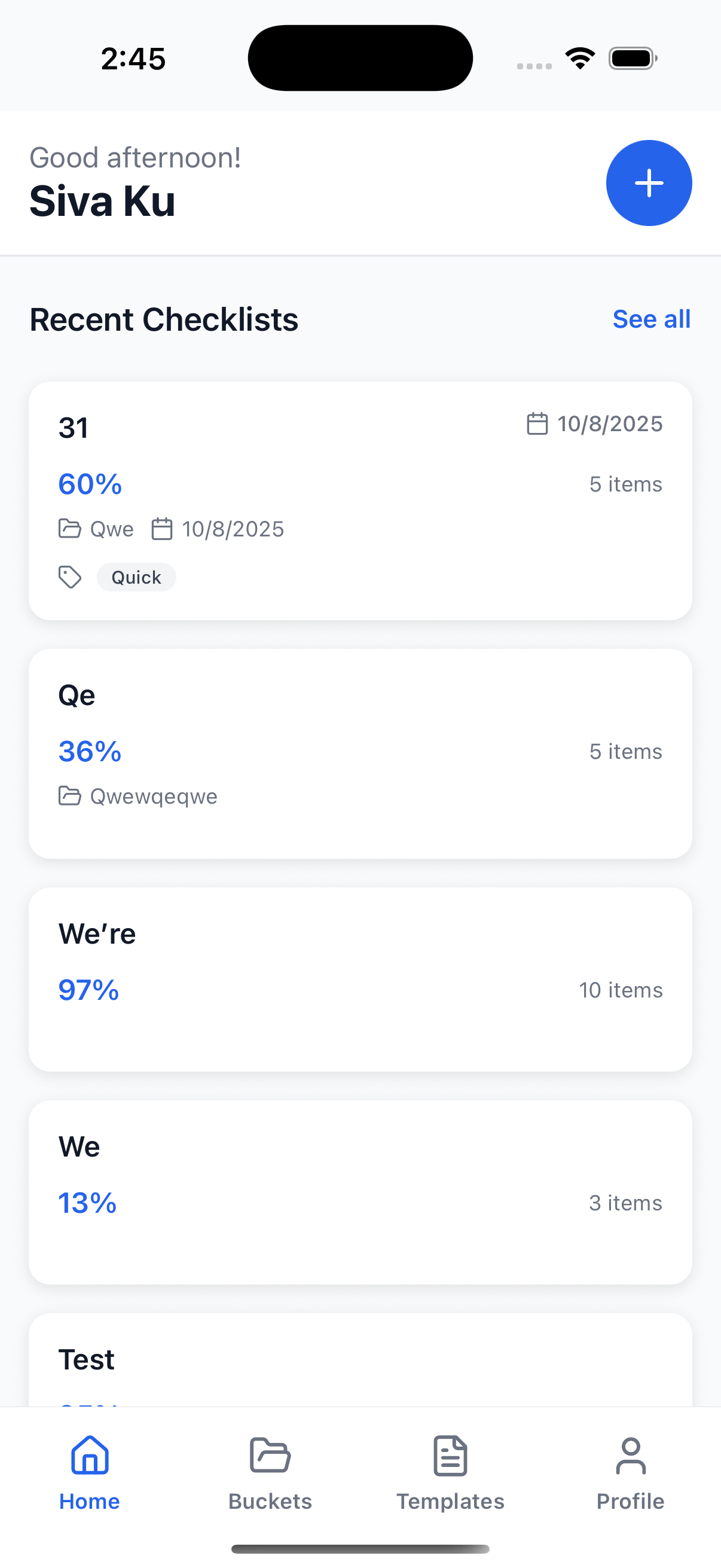
Task: Click the folder icon beside Qwewqeqwe
Action: (69, 795)
